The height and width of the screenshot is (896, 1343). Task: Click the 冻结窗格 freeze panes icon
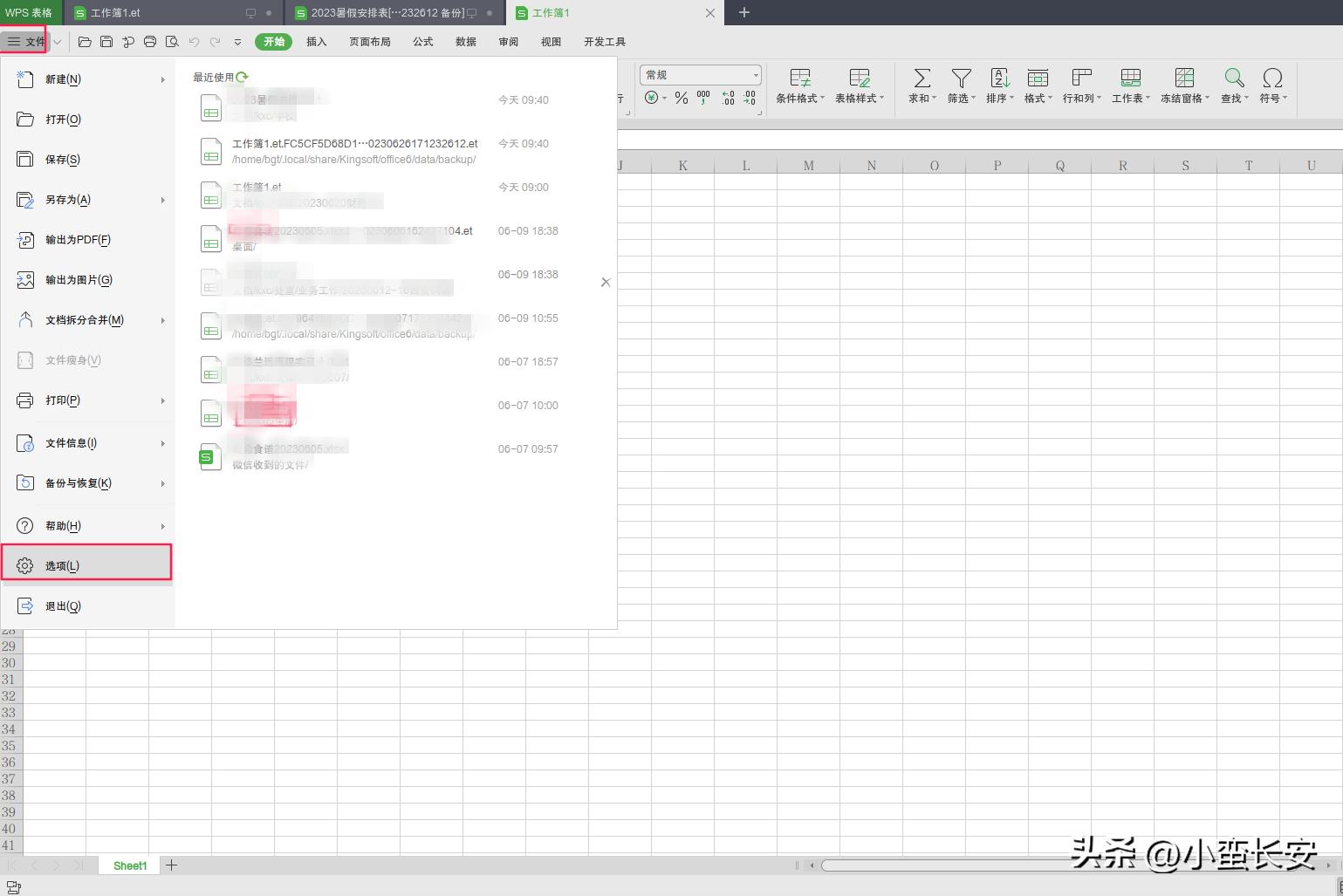pyautogui.click(x=1183, y=85)
